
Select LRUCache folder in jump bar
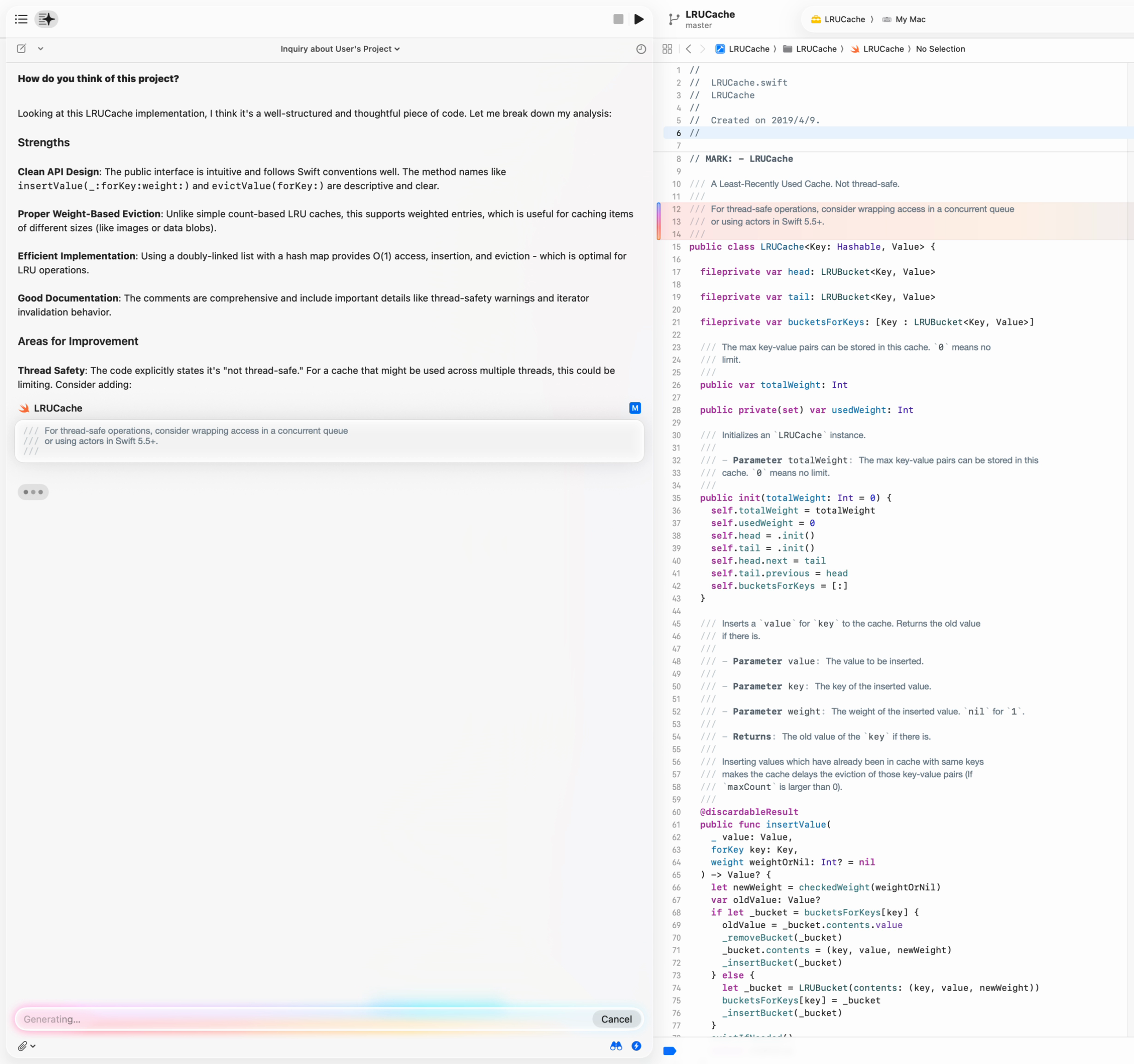pyautogui.click(x=810, y=49)
